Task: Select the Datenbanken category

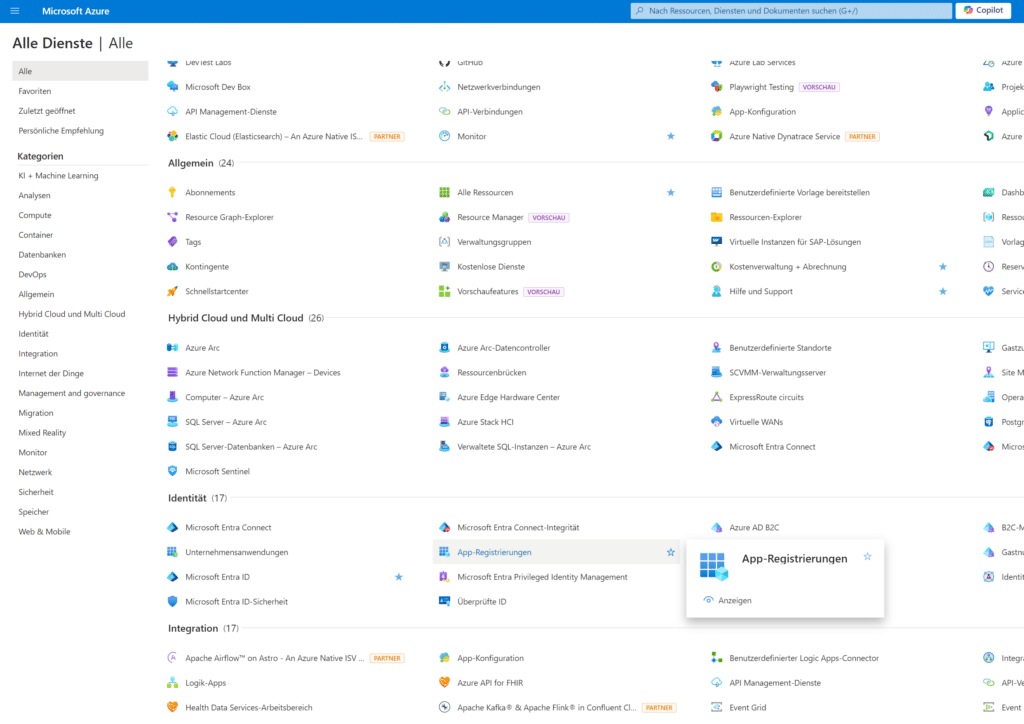Action: [x=40, y=255]
